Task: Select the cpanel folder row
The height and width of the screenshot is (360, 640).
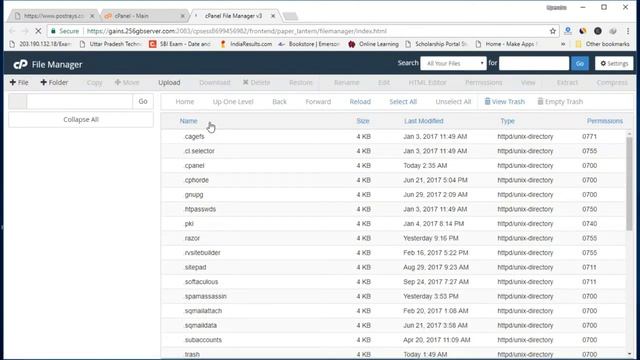Action: click(x=393, y=166)
